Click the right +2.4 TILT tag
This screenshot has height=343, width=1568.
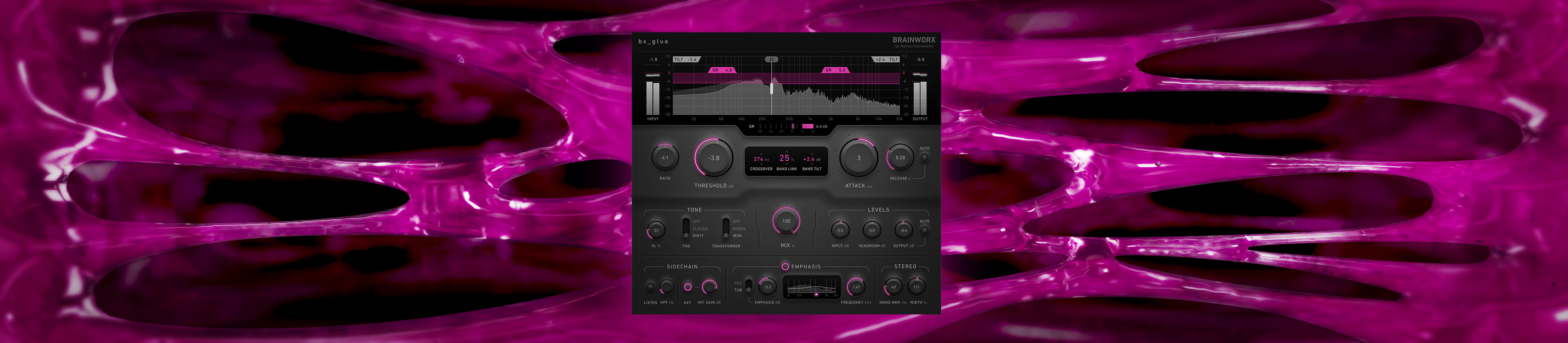click(886, 60)
